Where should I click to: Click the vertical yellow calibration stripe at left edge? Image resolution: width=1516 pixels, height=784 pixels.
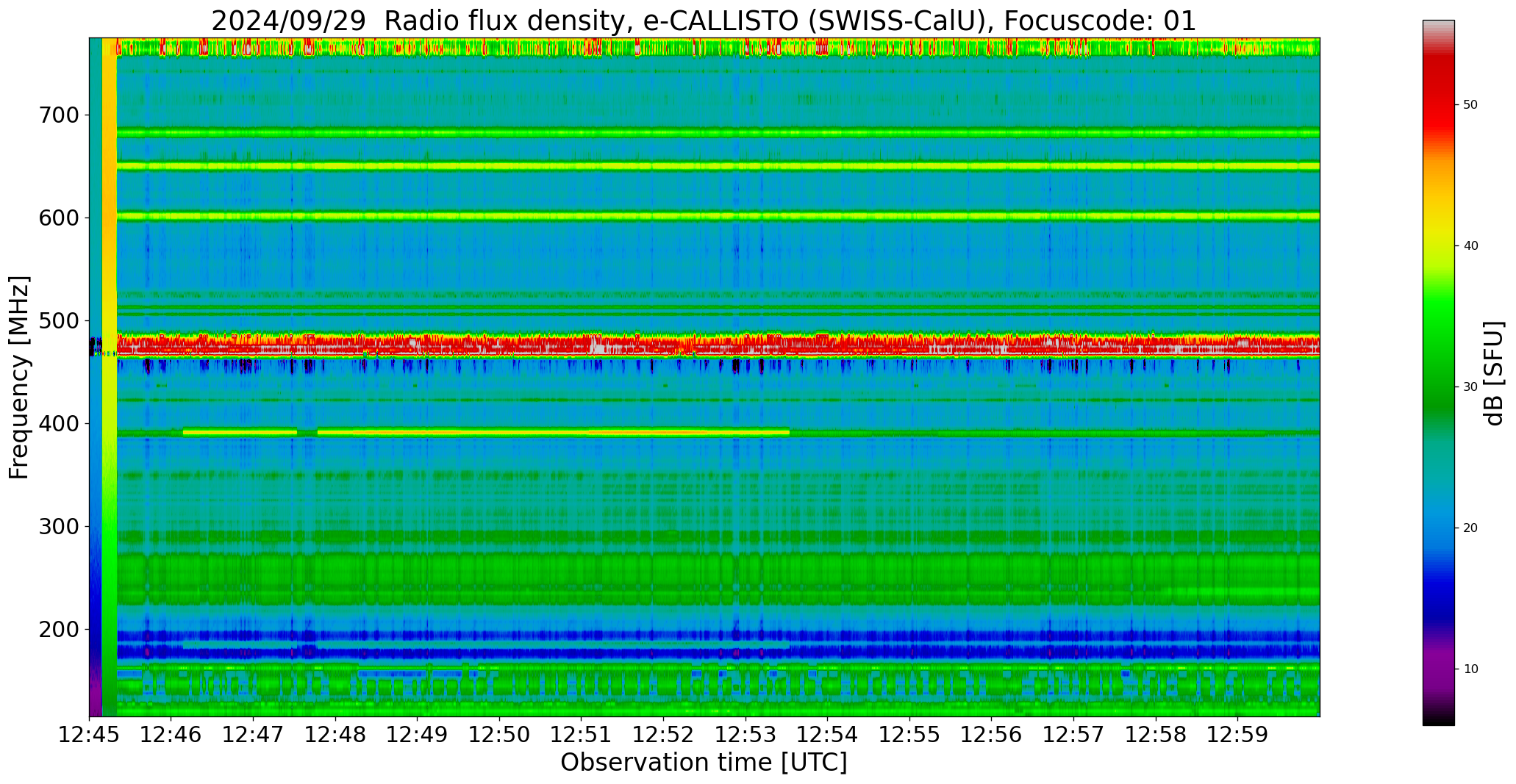(x=109, y=377)
